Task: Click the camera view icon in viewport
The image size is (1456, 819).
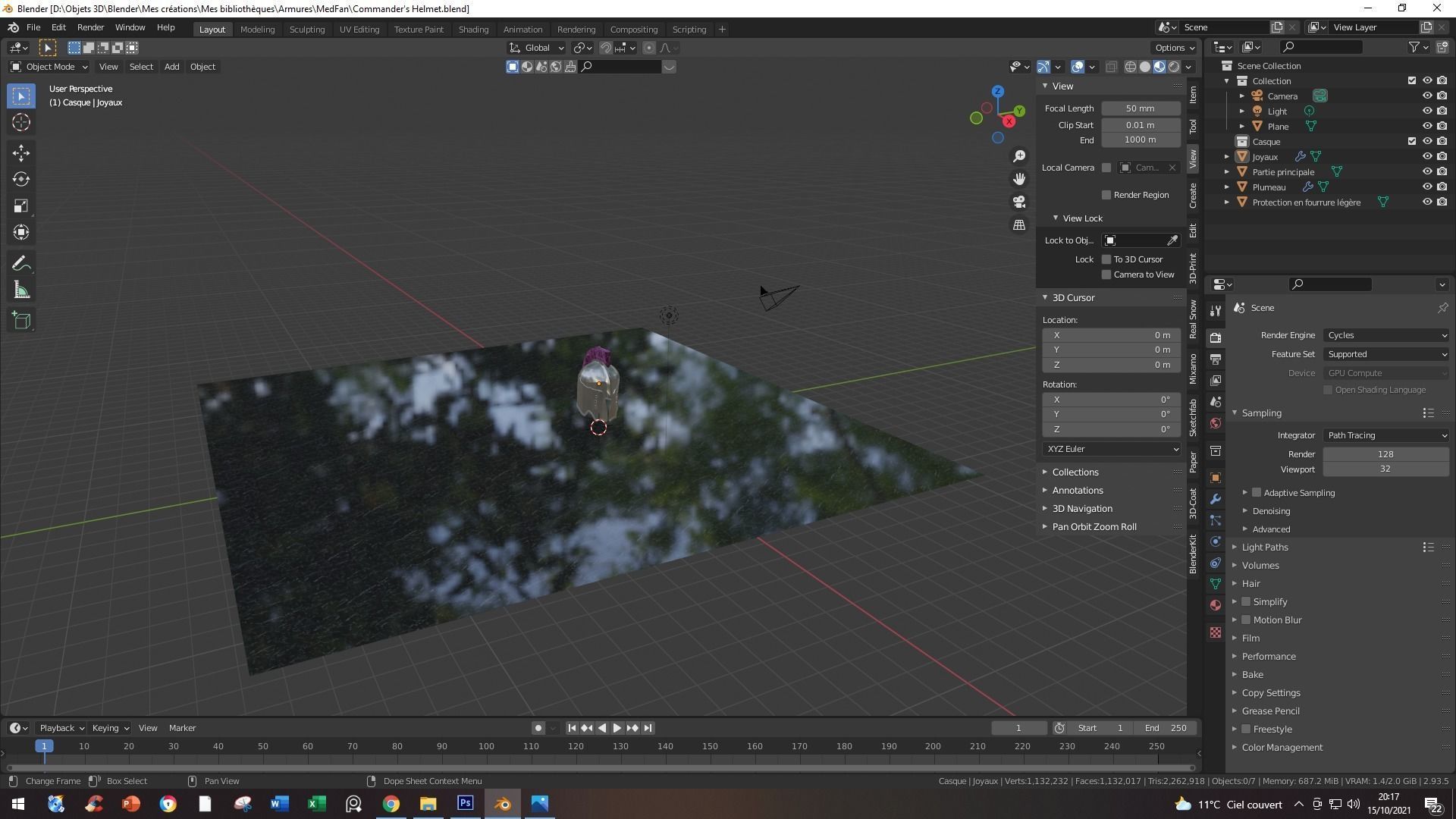Action: point(1019,202)
